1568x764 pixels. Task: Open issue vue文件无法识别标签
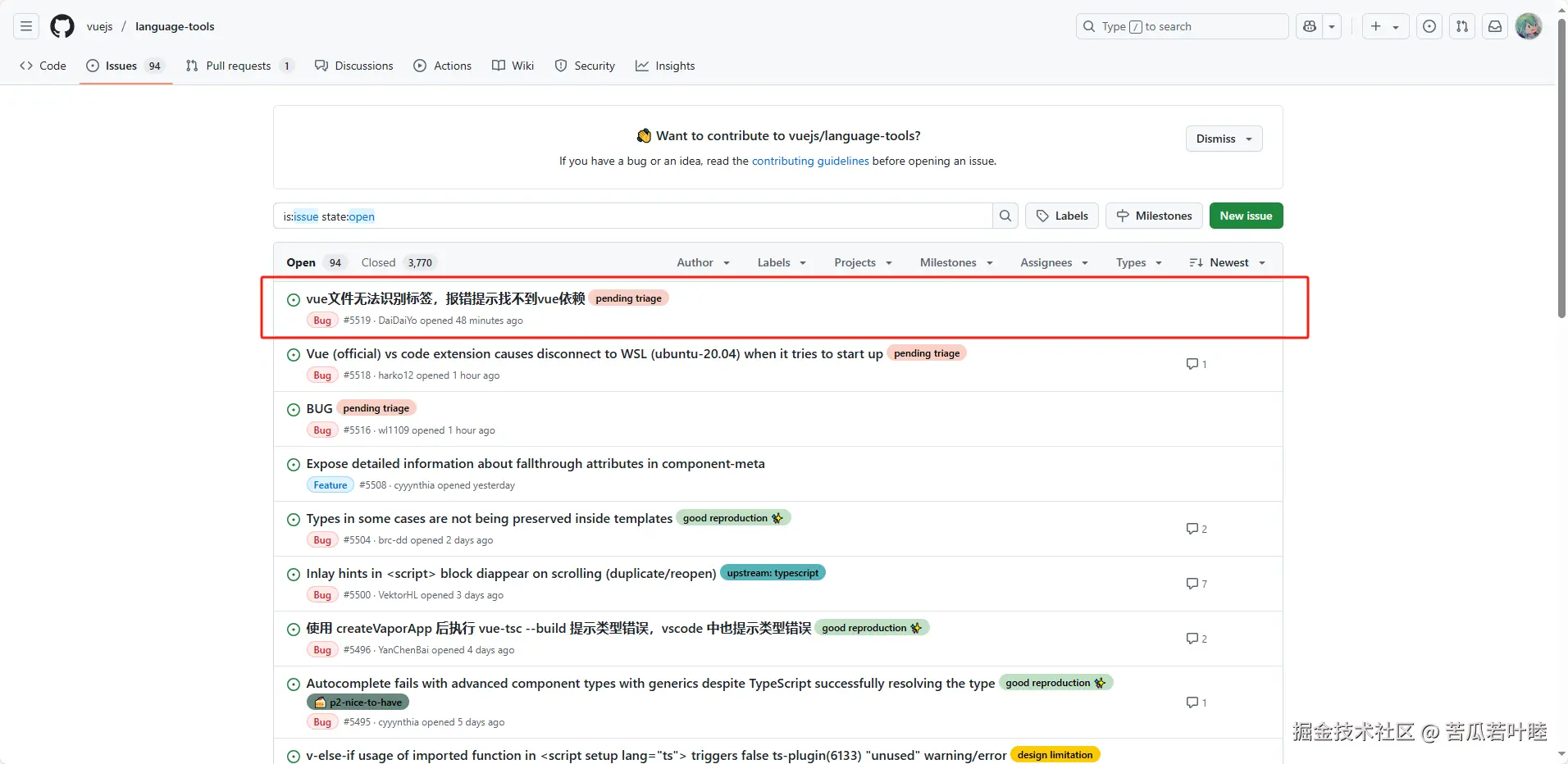[445, 298]
